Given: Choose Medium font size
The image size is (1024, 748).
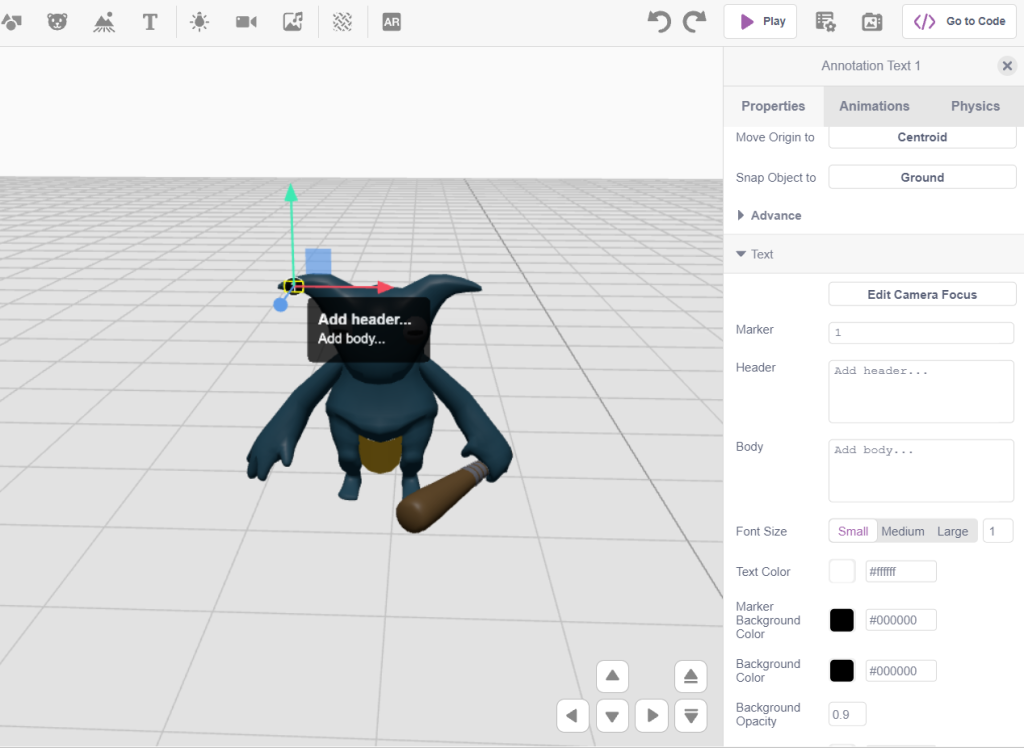Looking at the screenshot, I should (x=902, y=531).
